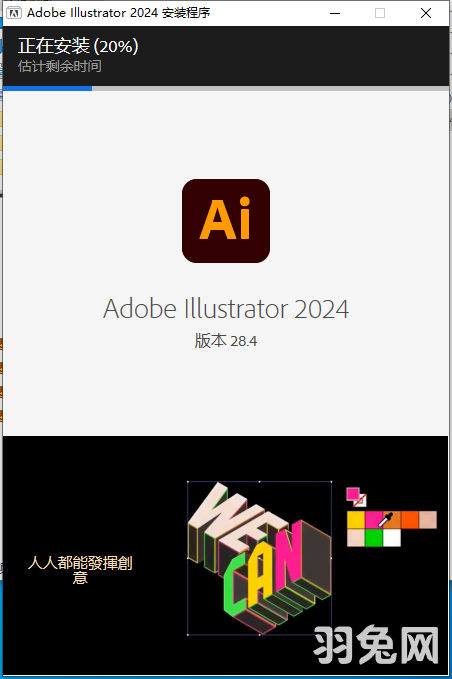Click the Adobe installer icon in title bar
The width and height of the screenshot is (452, 679).
click(x=14, y=13)
